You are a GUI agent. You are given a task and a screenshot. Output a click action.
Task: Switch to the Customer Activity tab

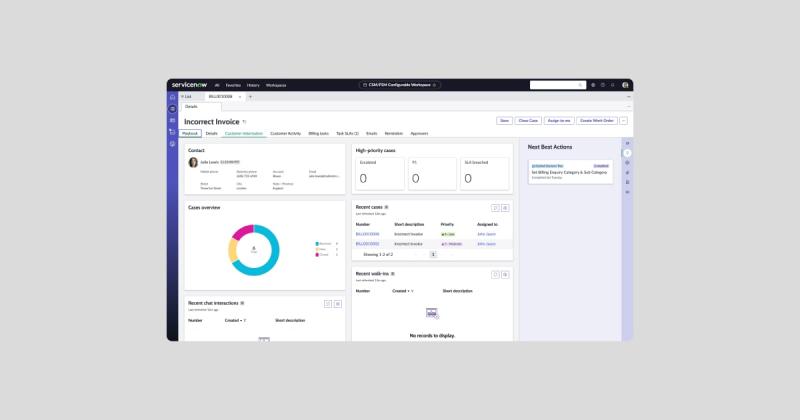coord(285,133)
